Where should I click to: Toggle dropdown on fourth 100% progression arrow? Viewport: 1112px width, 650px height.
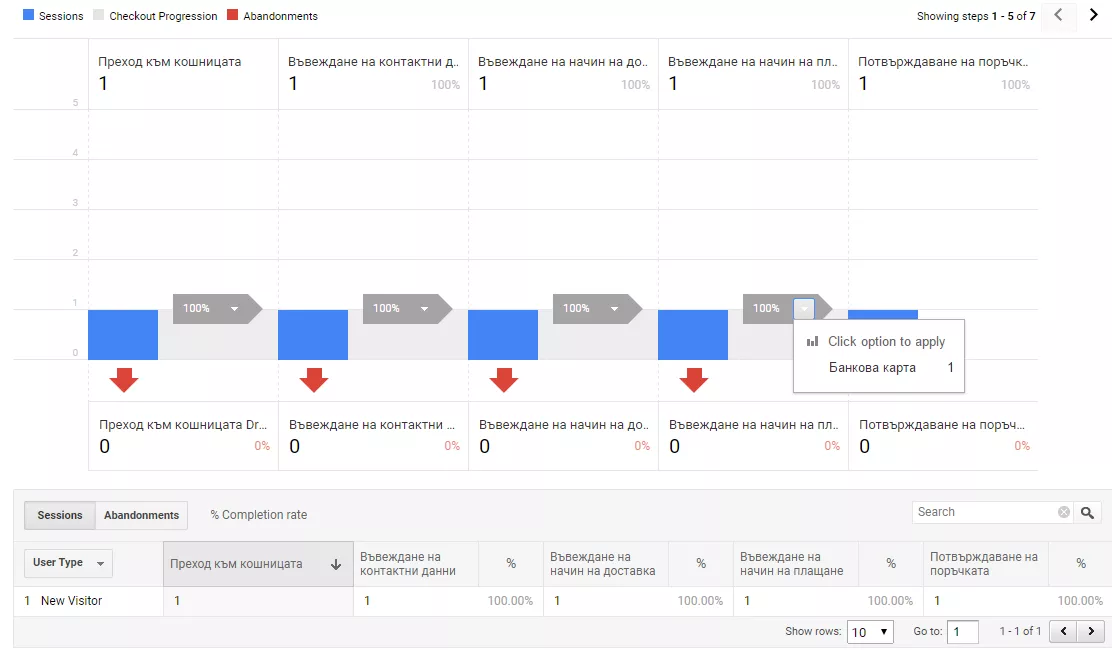[804, 308]
